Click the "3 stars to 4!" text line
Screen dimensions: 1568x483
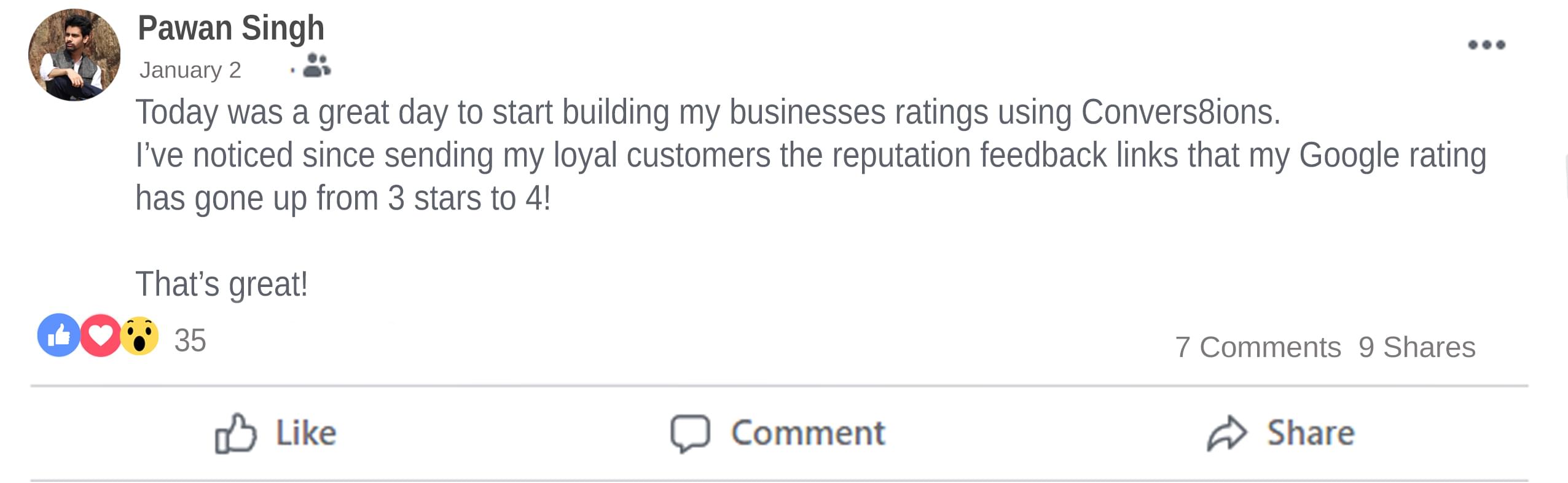343,198
